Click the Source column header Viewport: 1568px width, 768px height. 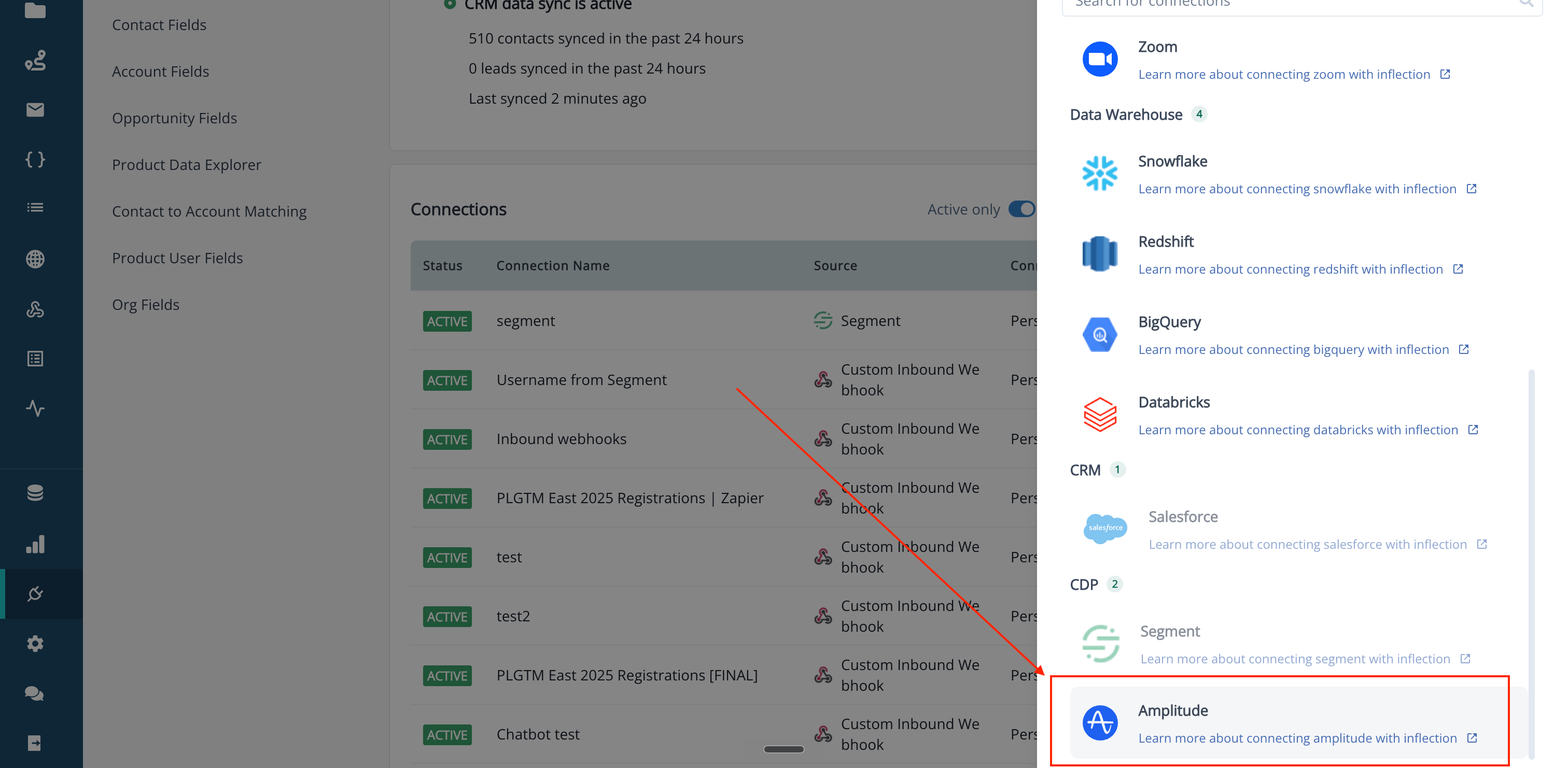pos(835,265)
